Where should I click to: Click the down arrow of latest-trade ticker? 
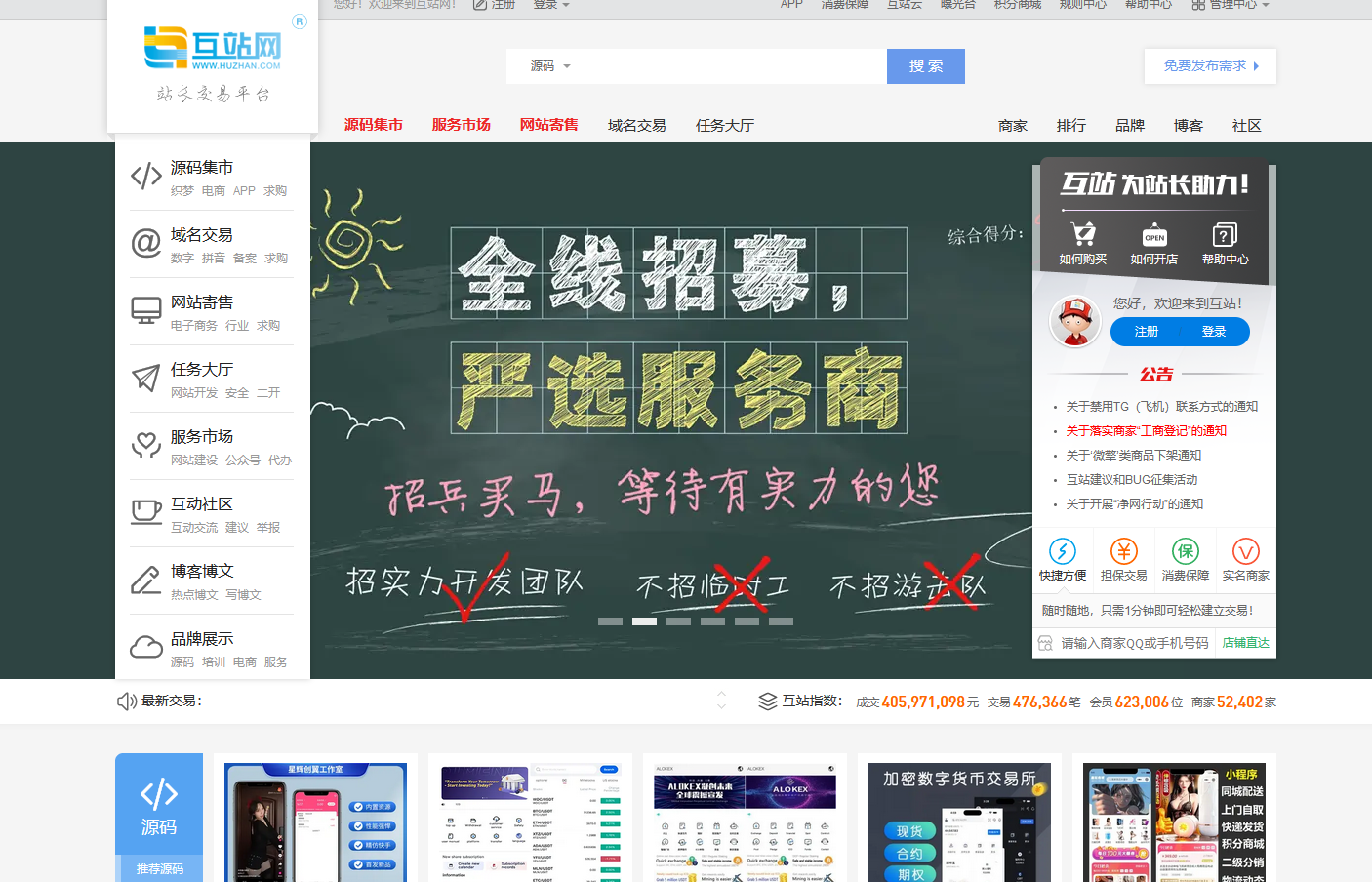[722, 706]
